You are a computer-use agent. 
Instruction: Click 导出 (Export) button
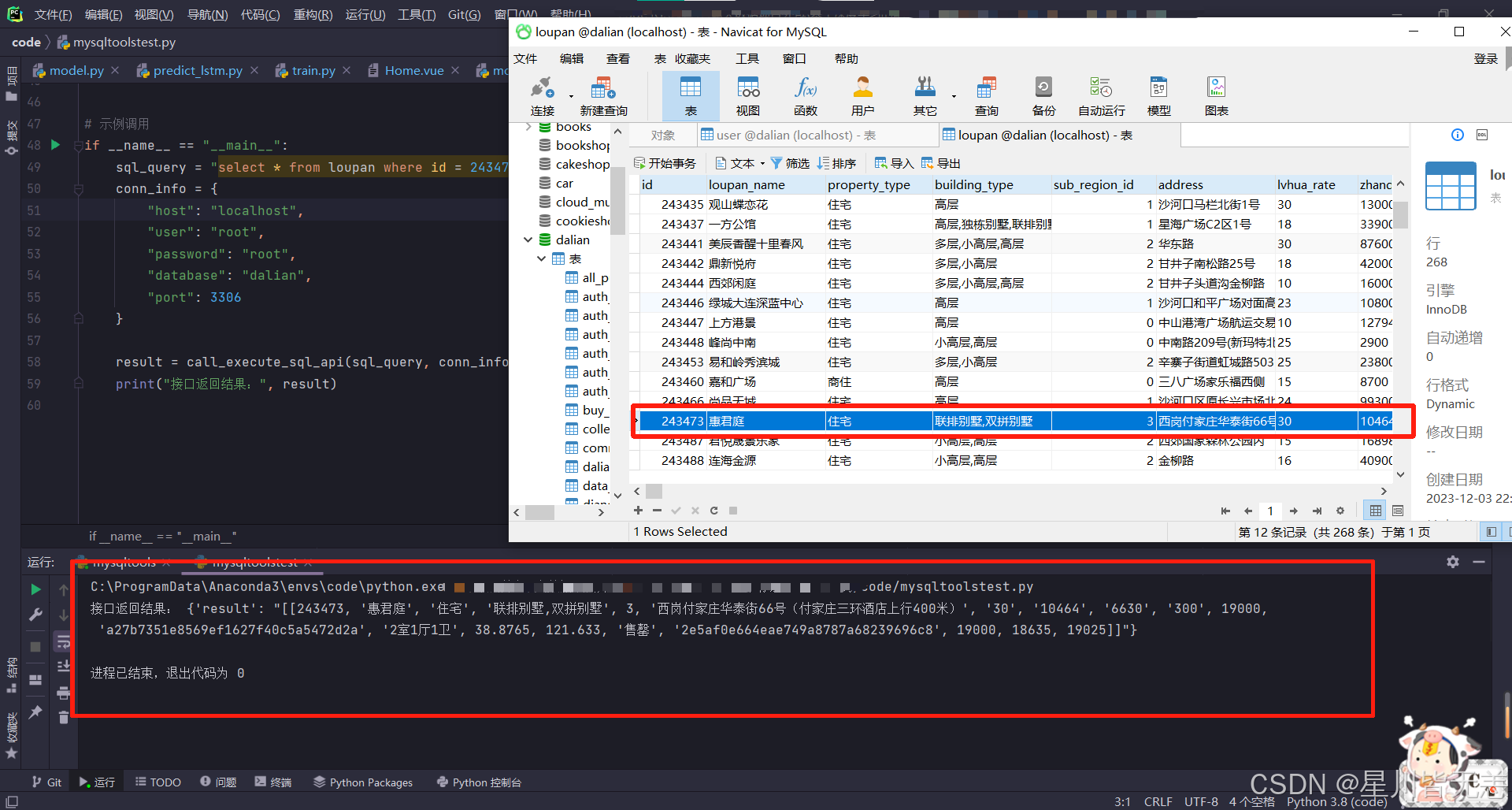940,163
